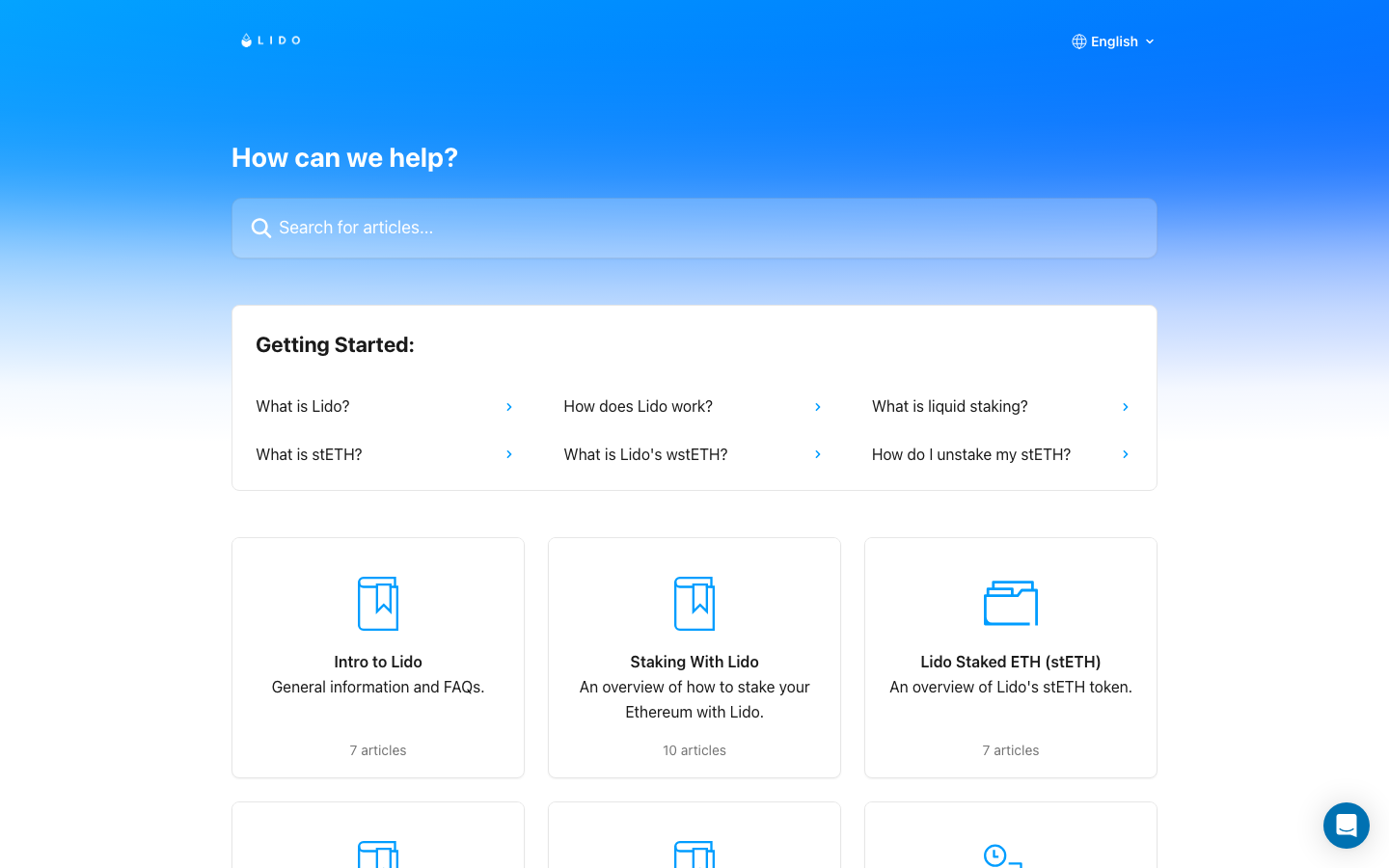Open the Lido Staked ETH category card
This screenshot has height=868, width=1389.
(1010, 657)
